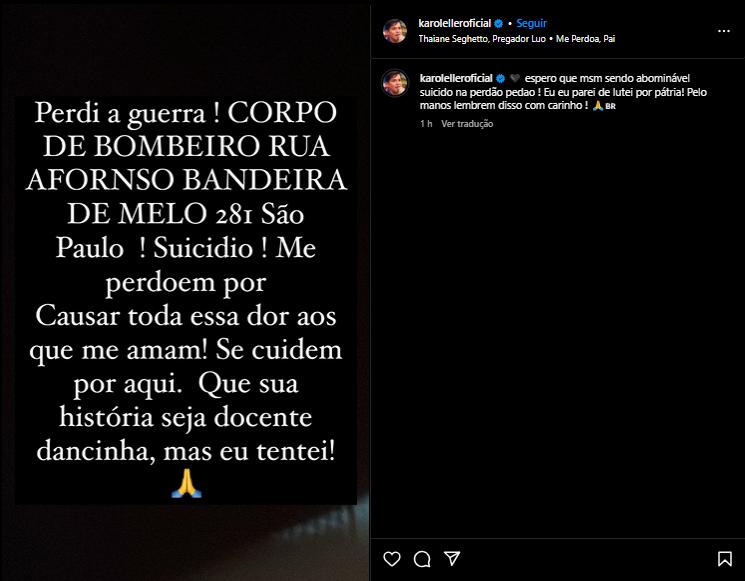
Task: Open comments via the speech bubble icon
Action: (x=422, y=559)
